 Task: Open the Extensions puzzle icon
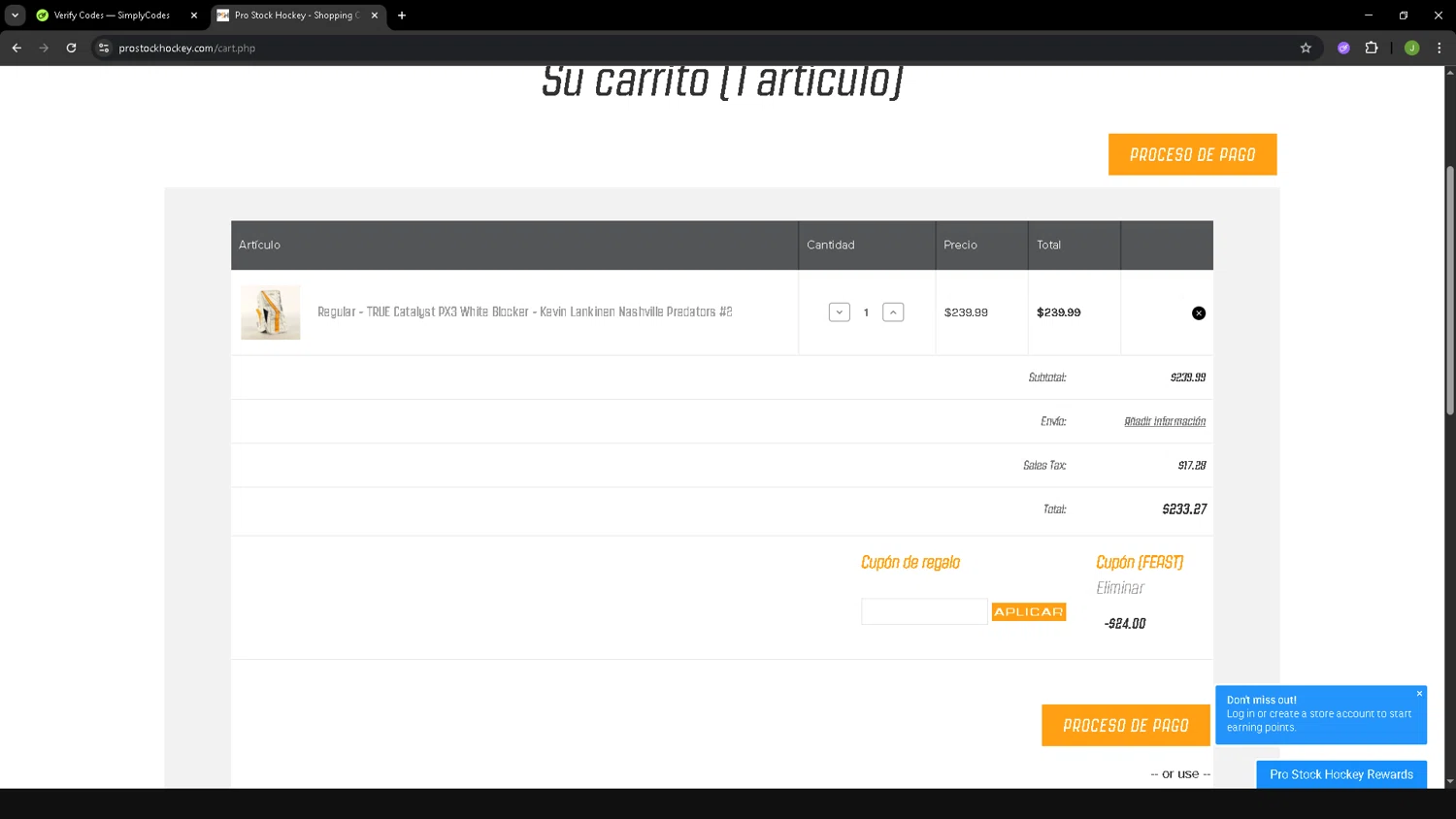pyautogui.click(x=1372, y=48)
